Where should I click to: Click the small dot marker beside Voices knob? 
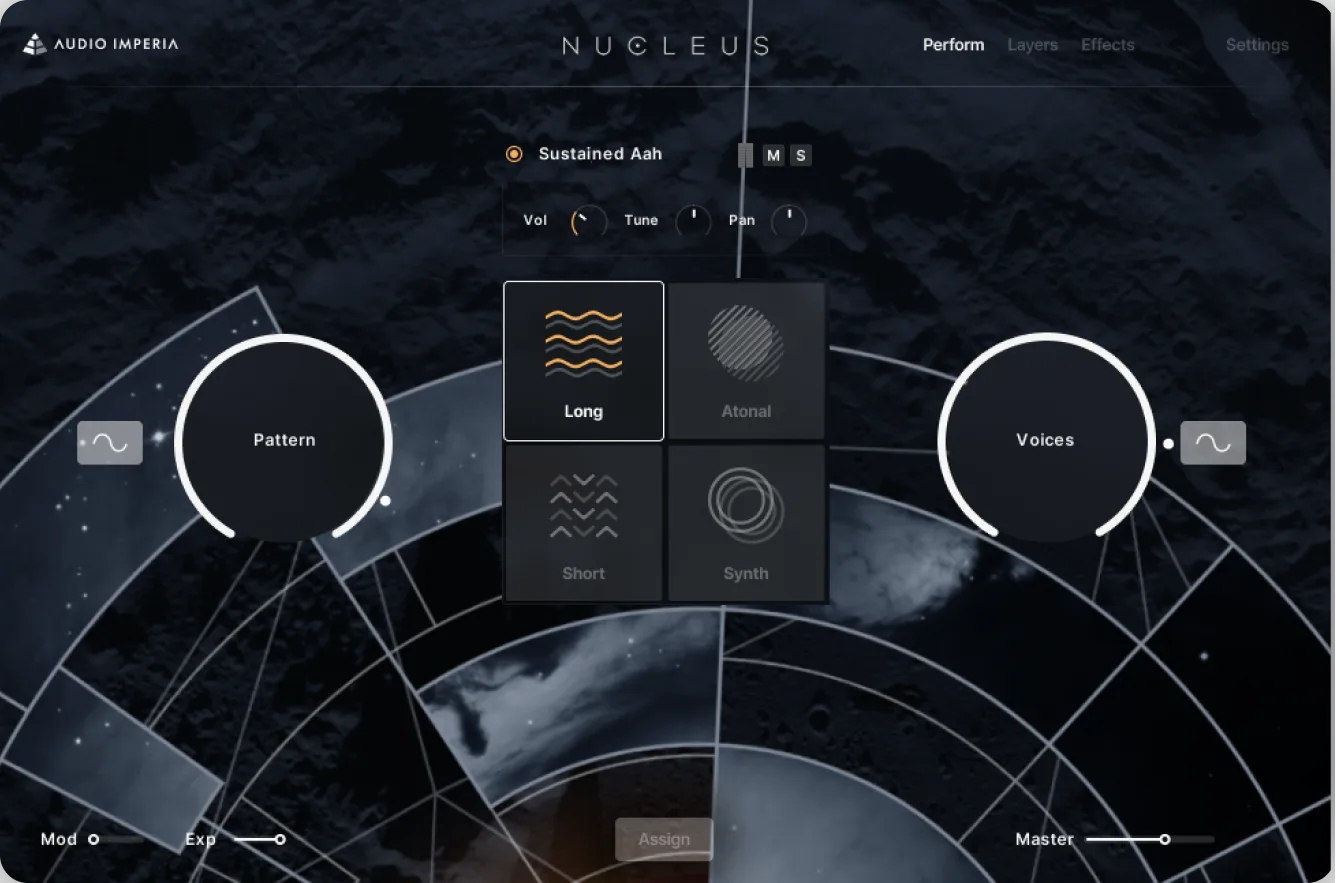point(1168,443)
